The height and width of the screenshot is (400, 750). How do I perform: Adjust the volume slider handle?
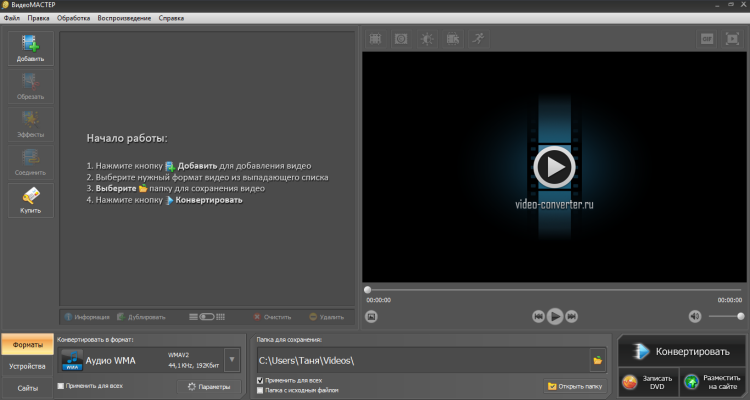pos(741,316)
